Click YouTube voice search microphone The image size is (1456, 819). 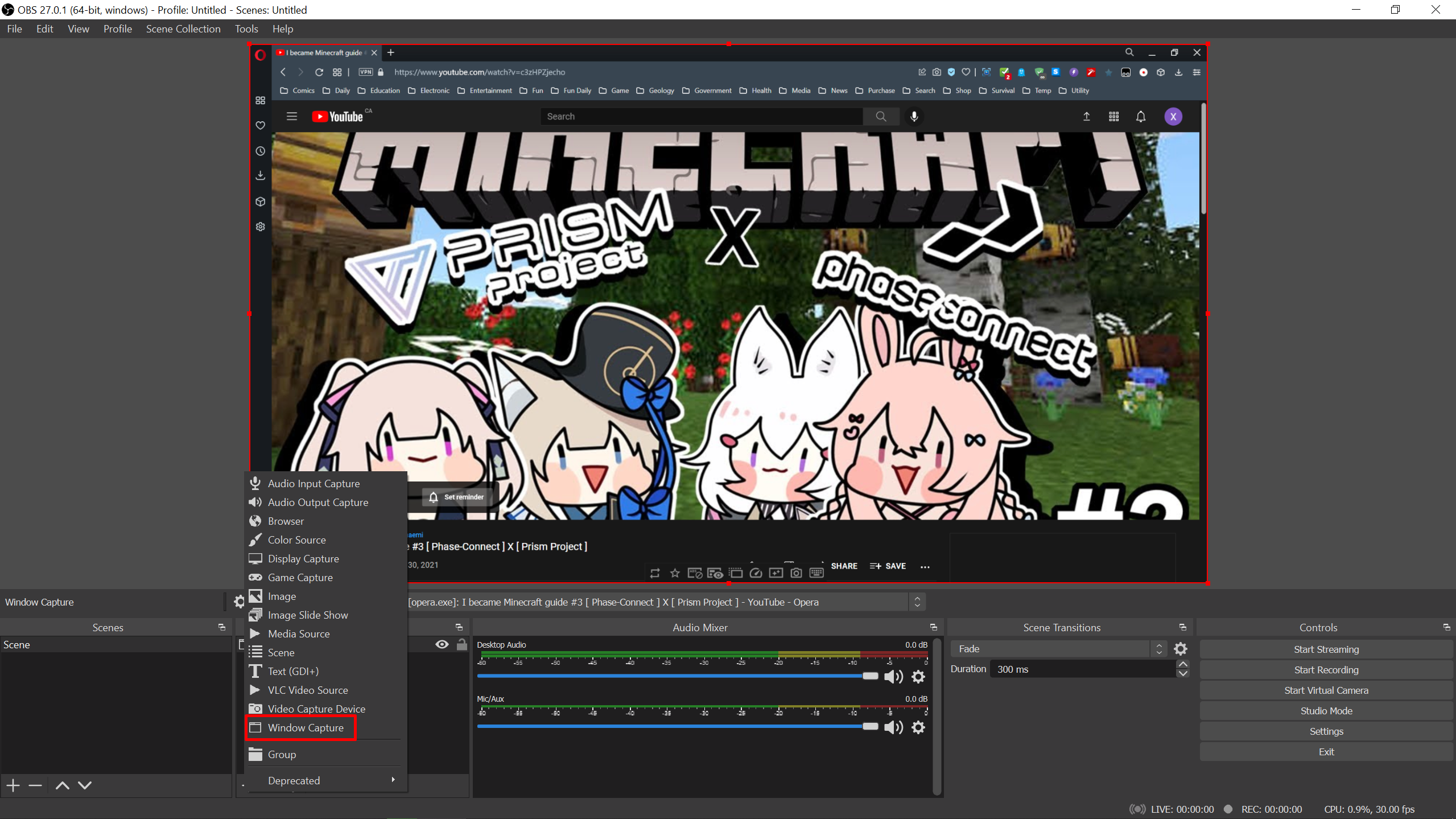point(914,116)
